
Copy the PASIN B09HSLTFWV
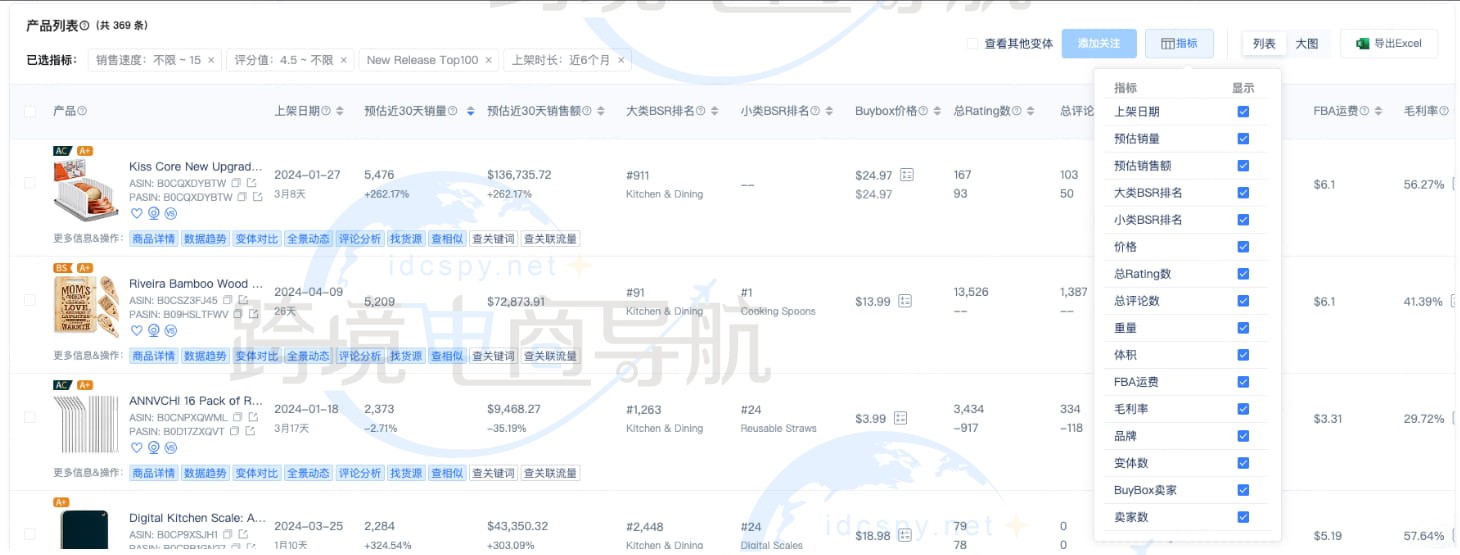[x=236, y=314]
